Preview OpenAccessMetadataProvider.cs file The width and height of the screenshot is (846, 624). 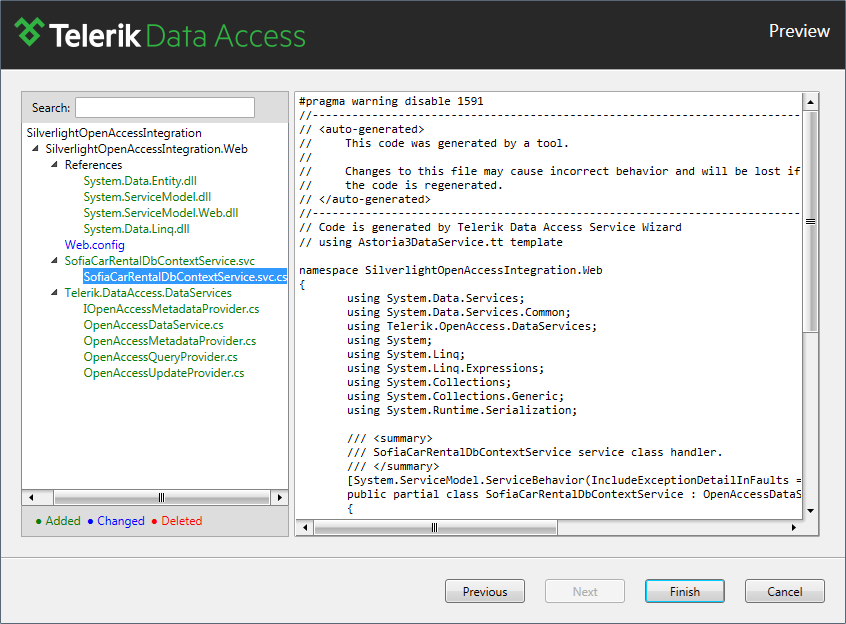(x=169, y=341)
